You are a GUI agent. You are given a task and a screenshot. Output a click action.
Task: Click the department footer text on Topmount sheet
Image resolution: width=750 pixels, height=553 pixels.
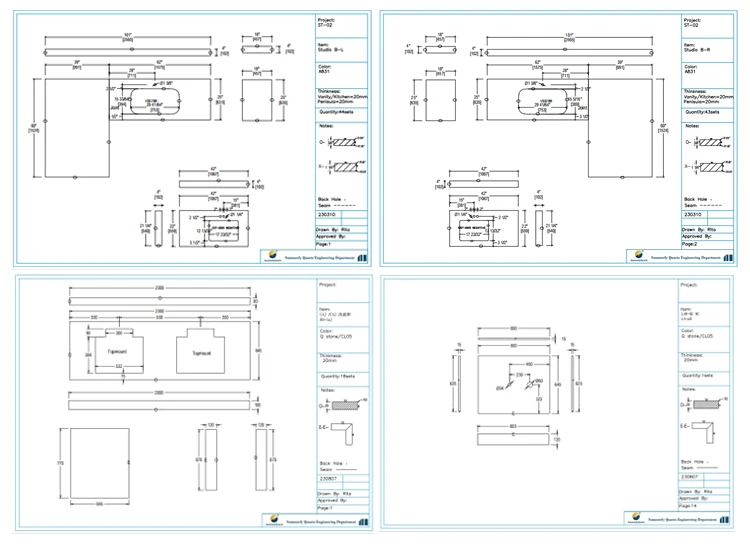(321, 521)
